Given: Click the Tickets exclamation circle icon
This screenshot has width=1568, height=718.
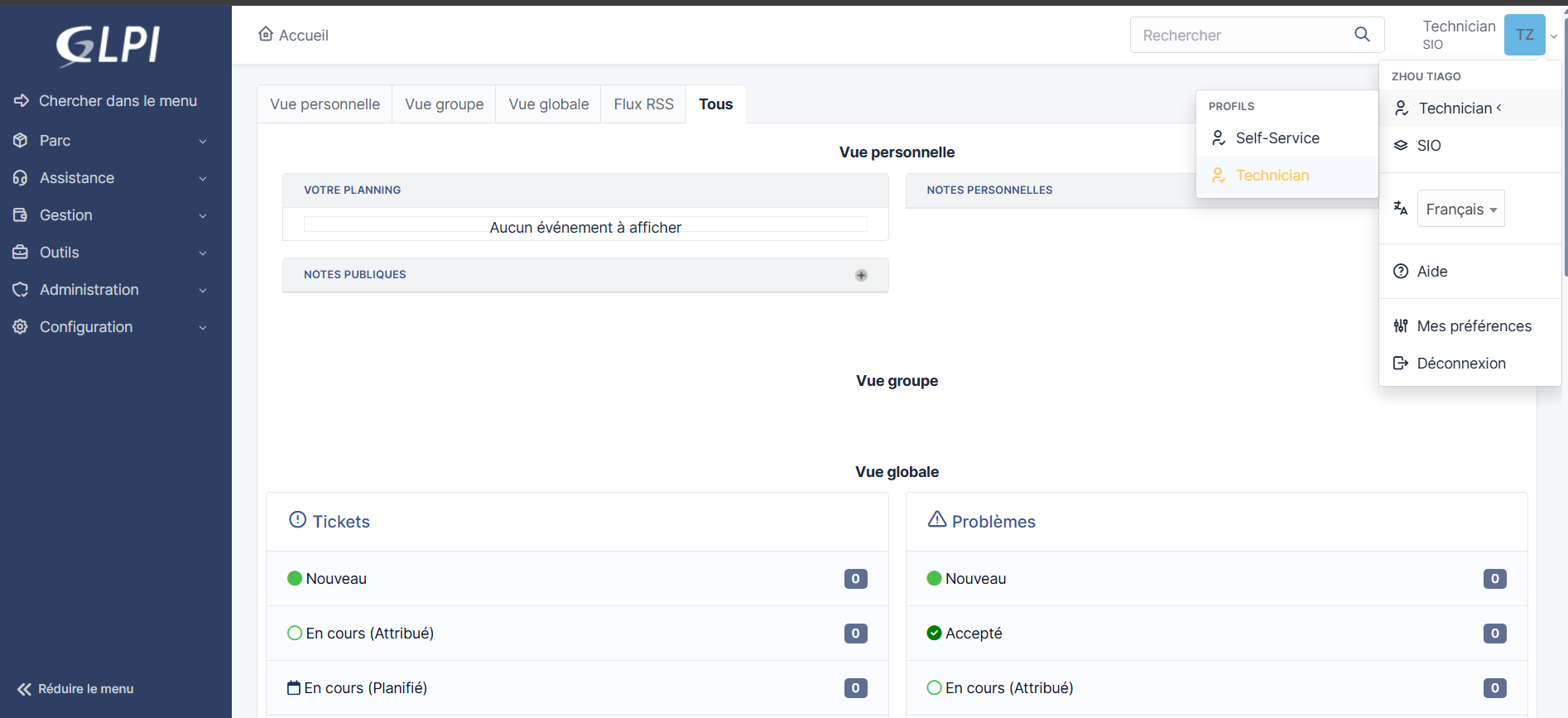Looking at the screenshot, I should pyautogui.click(x=297, y=520).
